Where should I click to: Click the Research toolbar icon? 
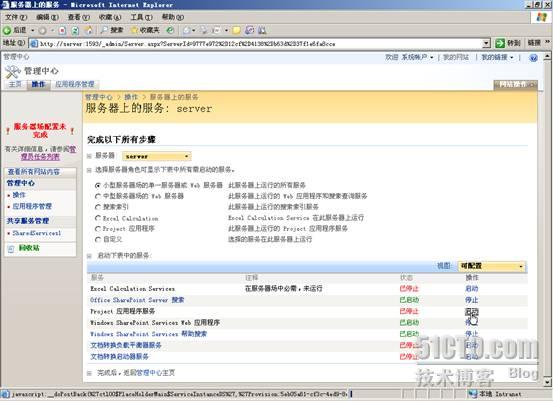point(249,31)
